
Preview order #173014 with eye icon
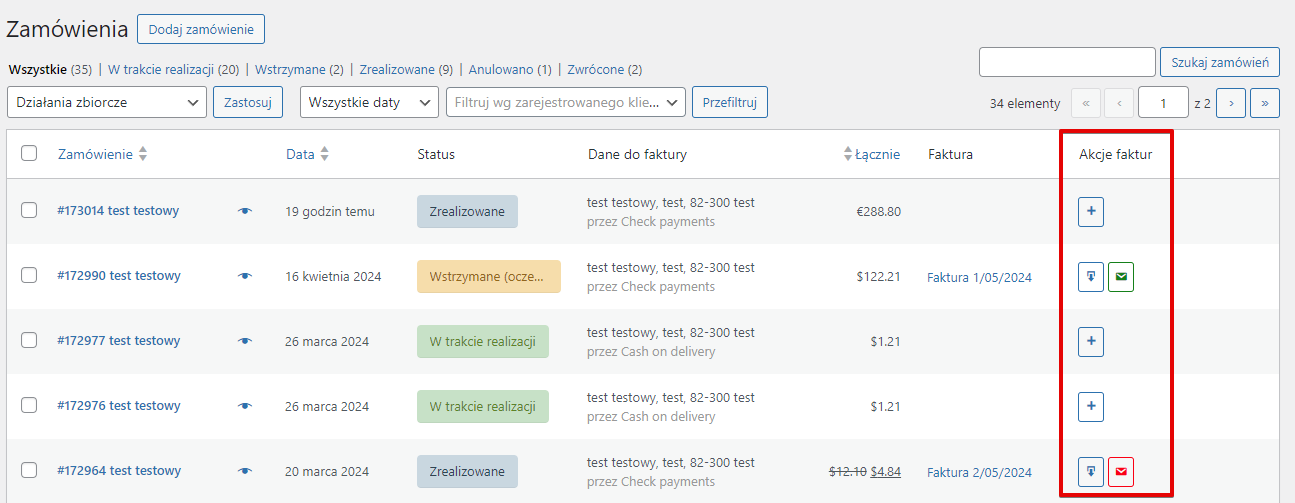point(245,211)
